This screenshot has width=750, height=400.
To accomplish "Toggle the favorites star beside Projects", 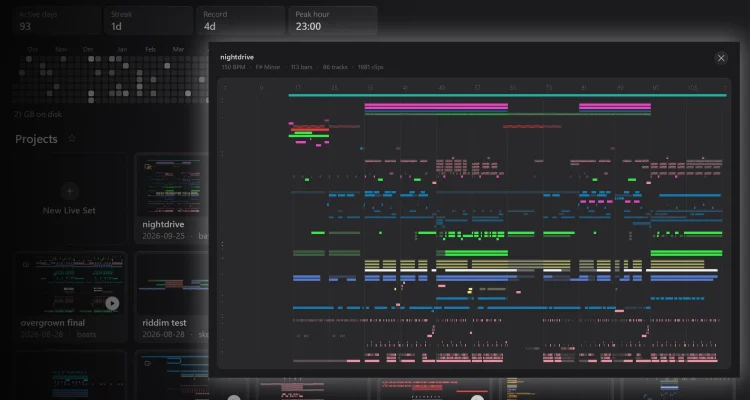I will (72, 138).
